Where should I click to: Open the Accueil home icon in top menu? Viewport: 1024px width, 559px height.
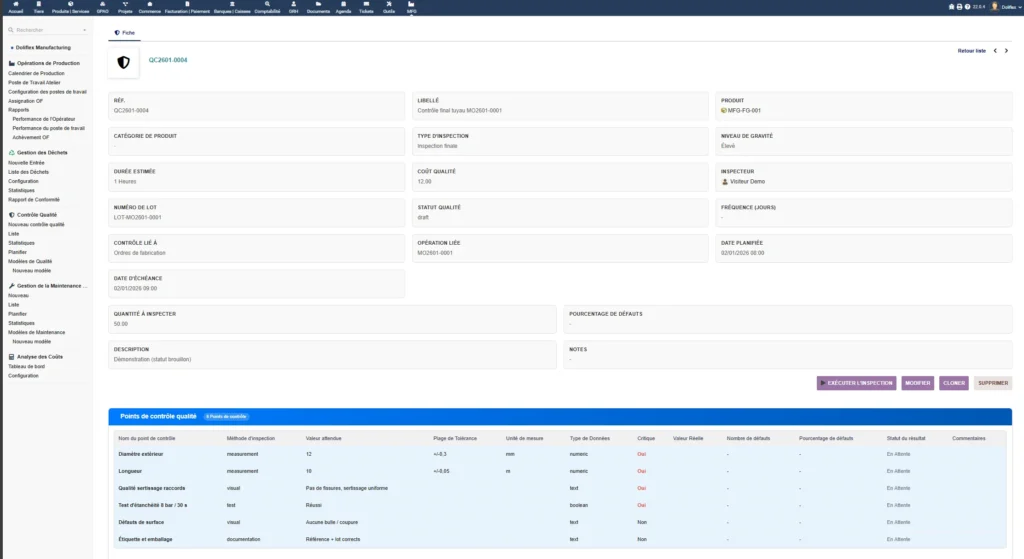click(x=15, y=6)
